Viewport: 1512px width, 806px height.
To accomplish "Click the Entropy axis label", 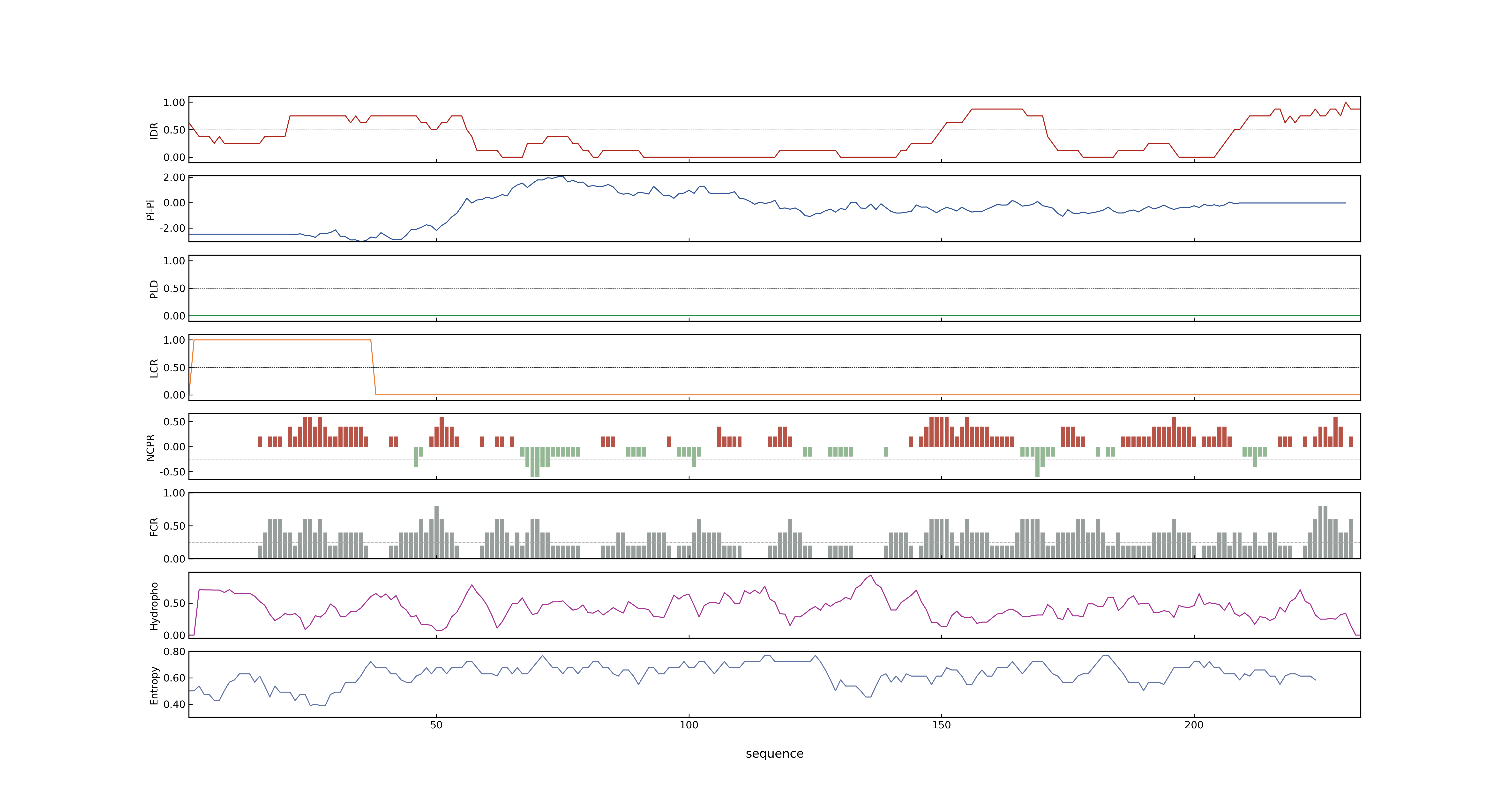I will [x=154, y=685].
